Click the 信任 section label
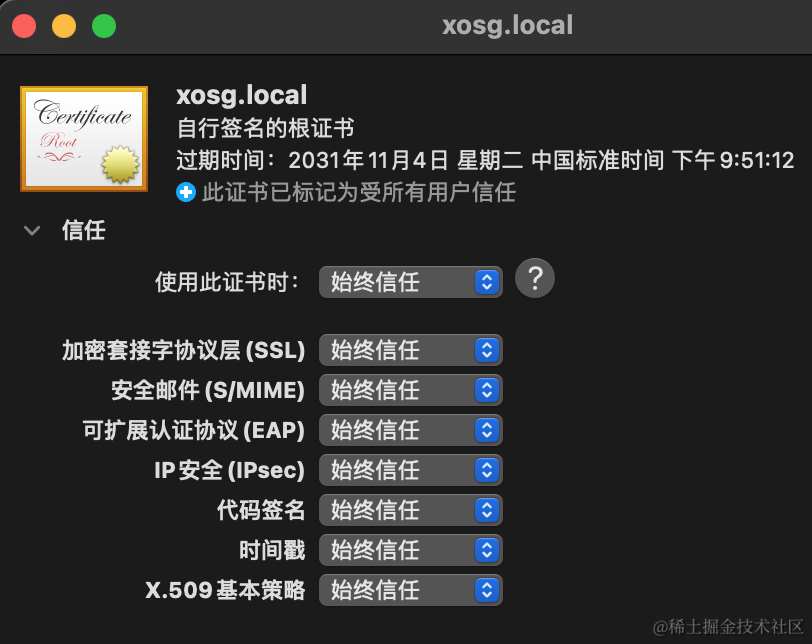Screen dimensions: 812x644 (84, 230)
